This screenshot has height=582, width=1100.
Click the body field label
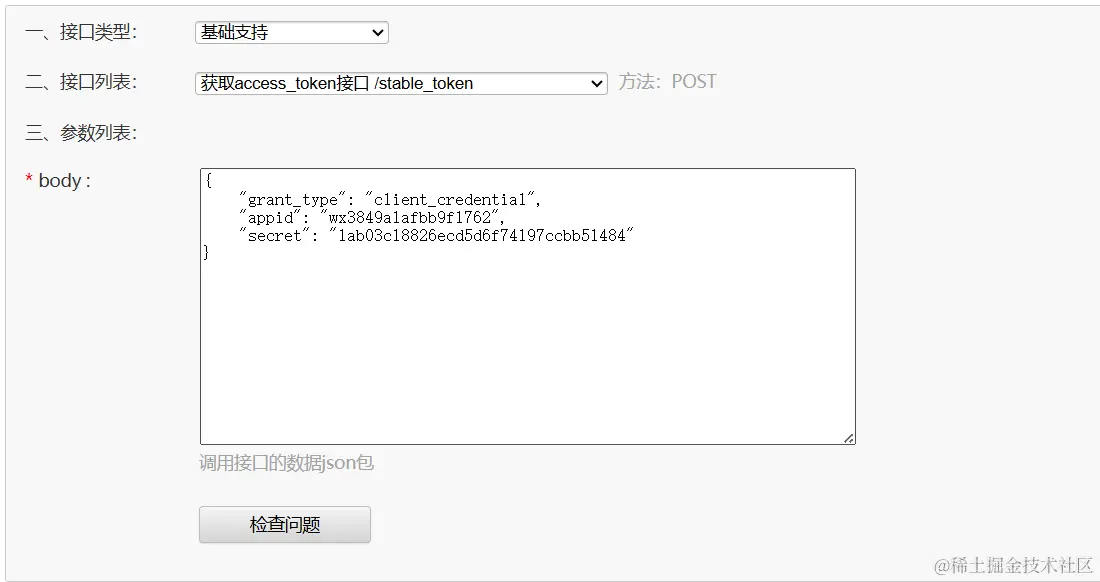(x=58, y=181)
